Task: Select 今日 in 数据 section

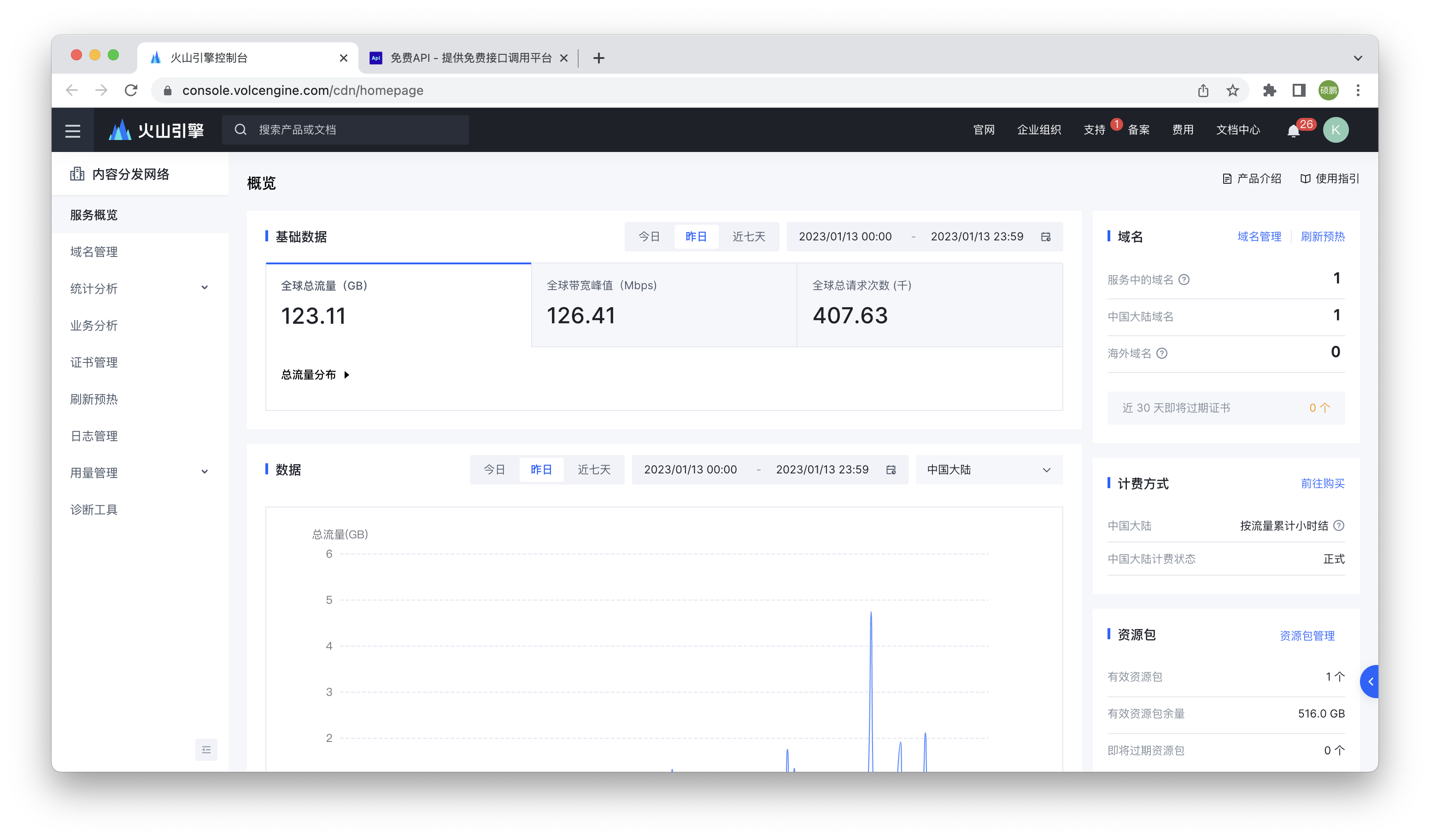Action: tap(494, 470)
